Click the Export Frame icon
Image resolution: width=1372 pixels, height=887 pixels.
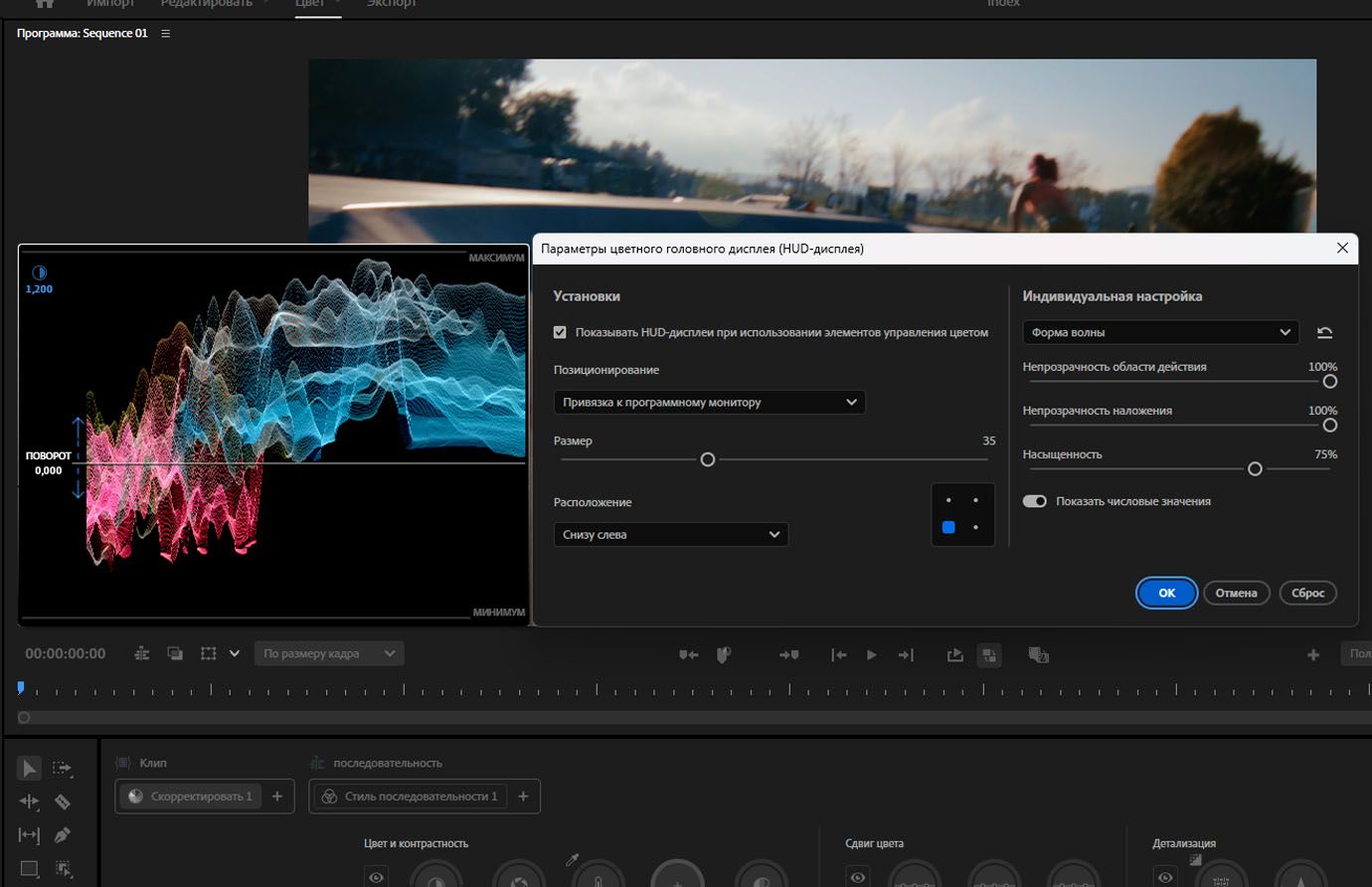click(954, 654)
